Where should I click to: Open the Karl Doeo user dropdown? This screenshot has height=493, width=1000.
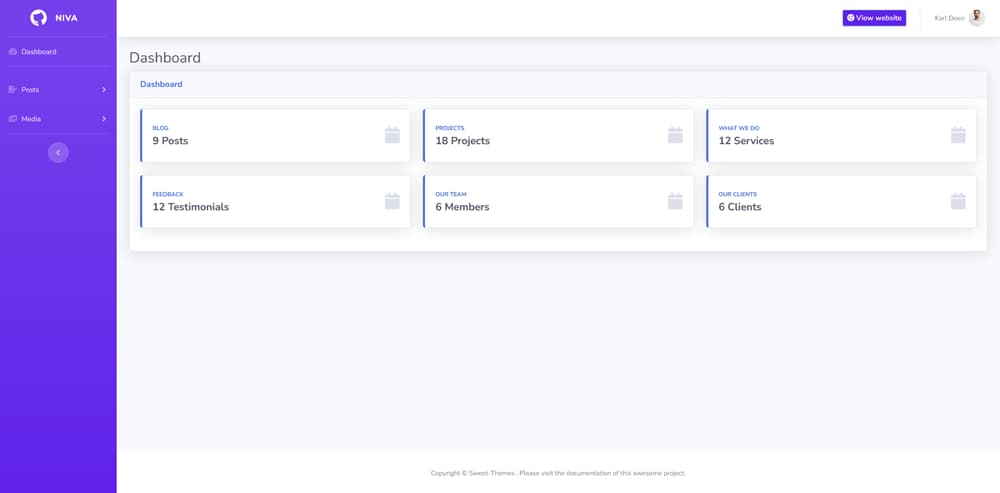(x=949, y=18)
